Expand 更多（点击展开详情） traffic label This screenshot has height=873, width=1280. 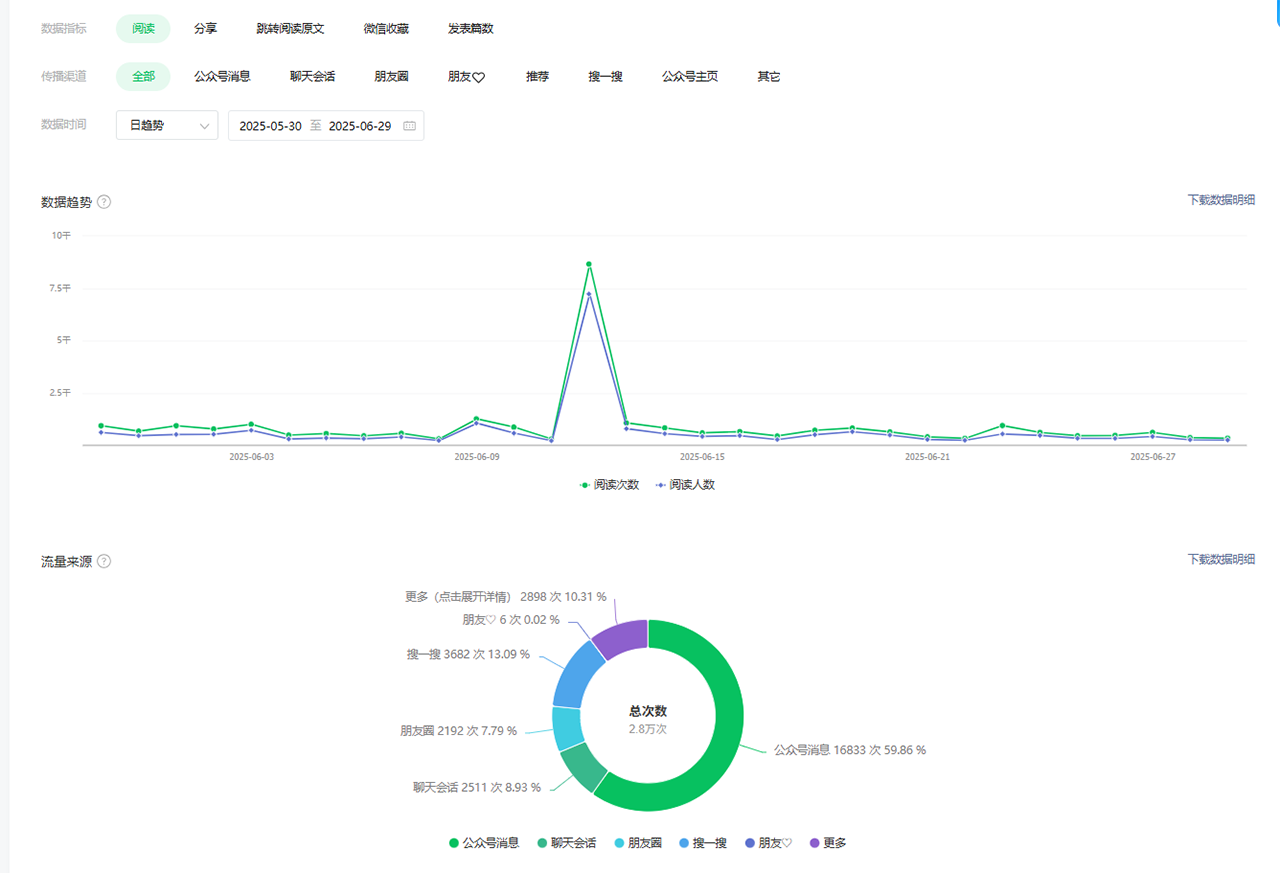[x=461, y=597]
